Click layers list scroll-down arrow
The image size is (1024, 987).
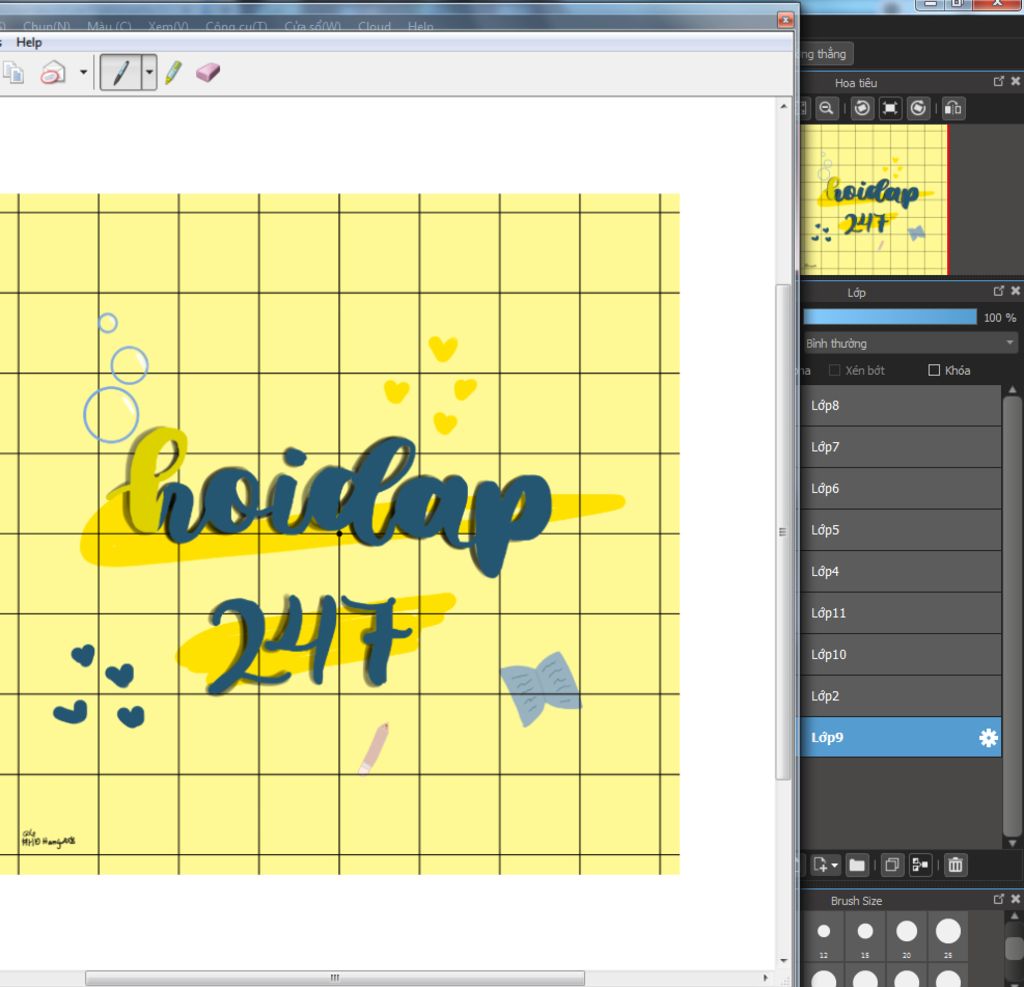click(1012, 843)
